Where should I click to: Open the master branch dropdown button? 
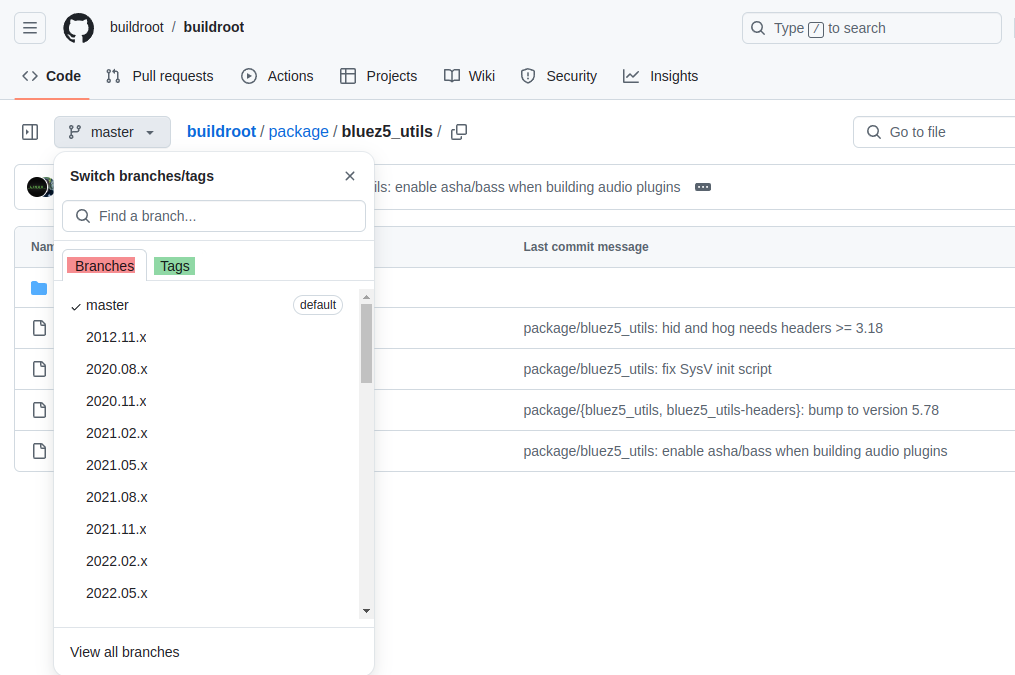click(x=112, y=132)
